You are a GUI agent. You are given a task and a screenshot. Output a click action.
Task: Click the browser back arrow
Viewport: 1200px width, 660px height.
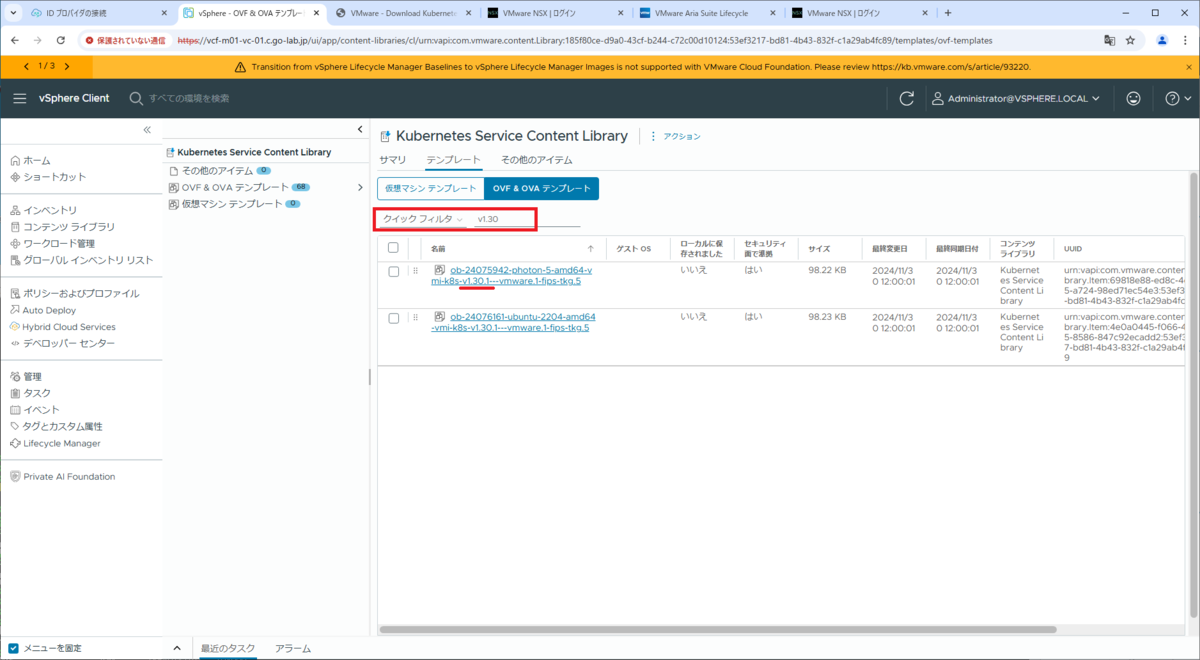click(15, 40)
